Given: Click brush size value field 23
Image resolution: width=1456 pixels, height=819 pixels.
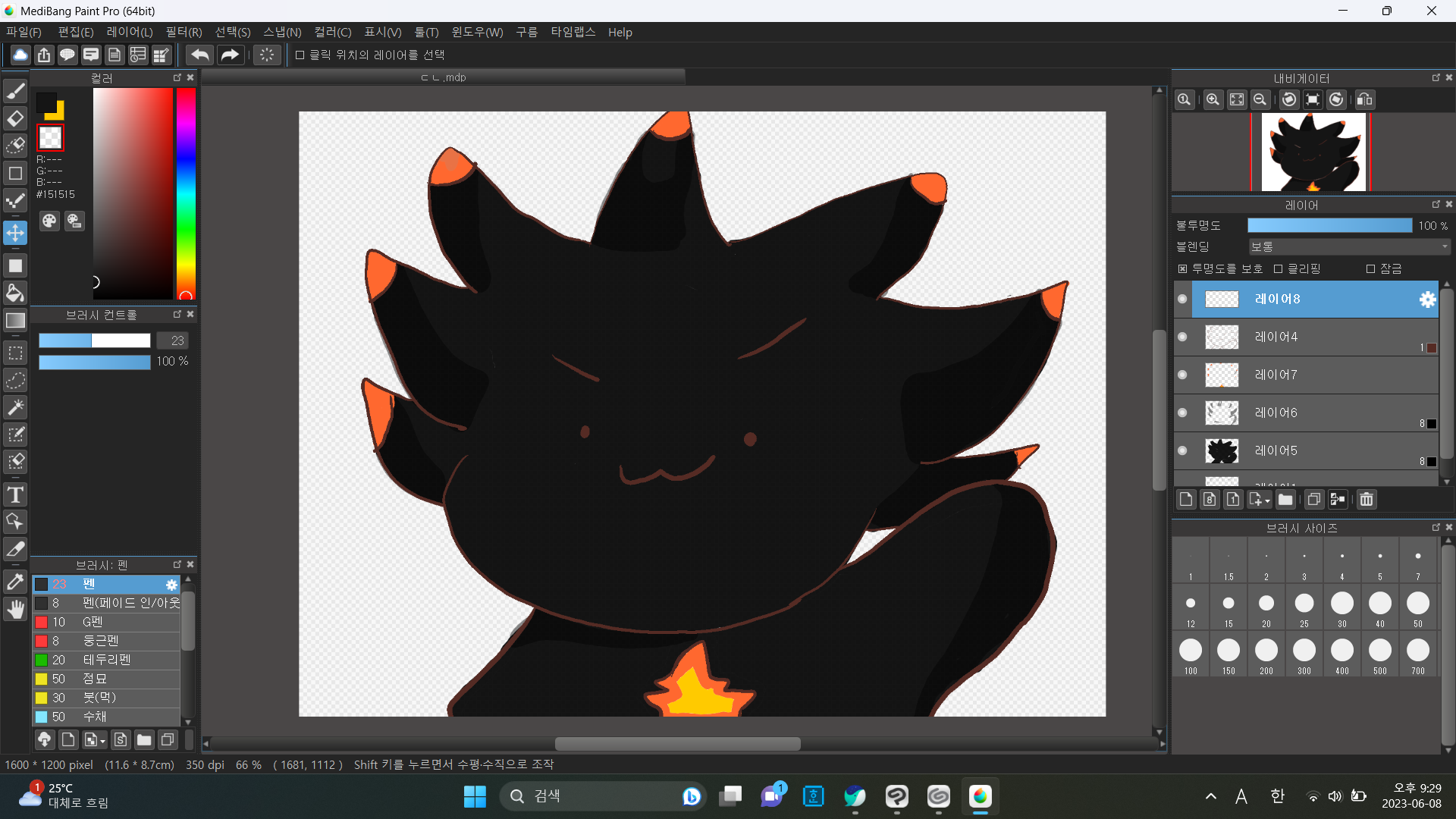Looking at the screenshot, I should coord(173,340).
